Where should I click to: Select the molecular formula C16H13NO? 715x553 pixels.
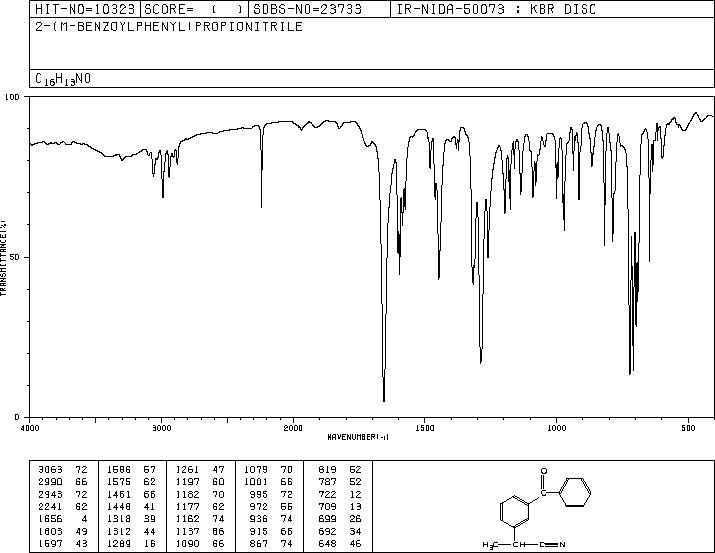pyautogui.click(x=63, y=79)
